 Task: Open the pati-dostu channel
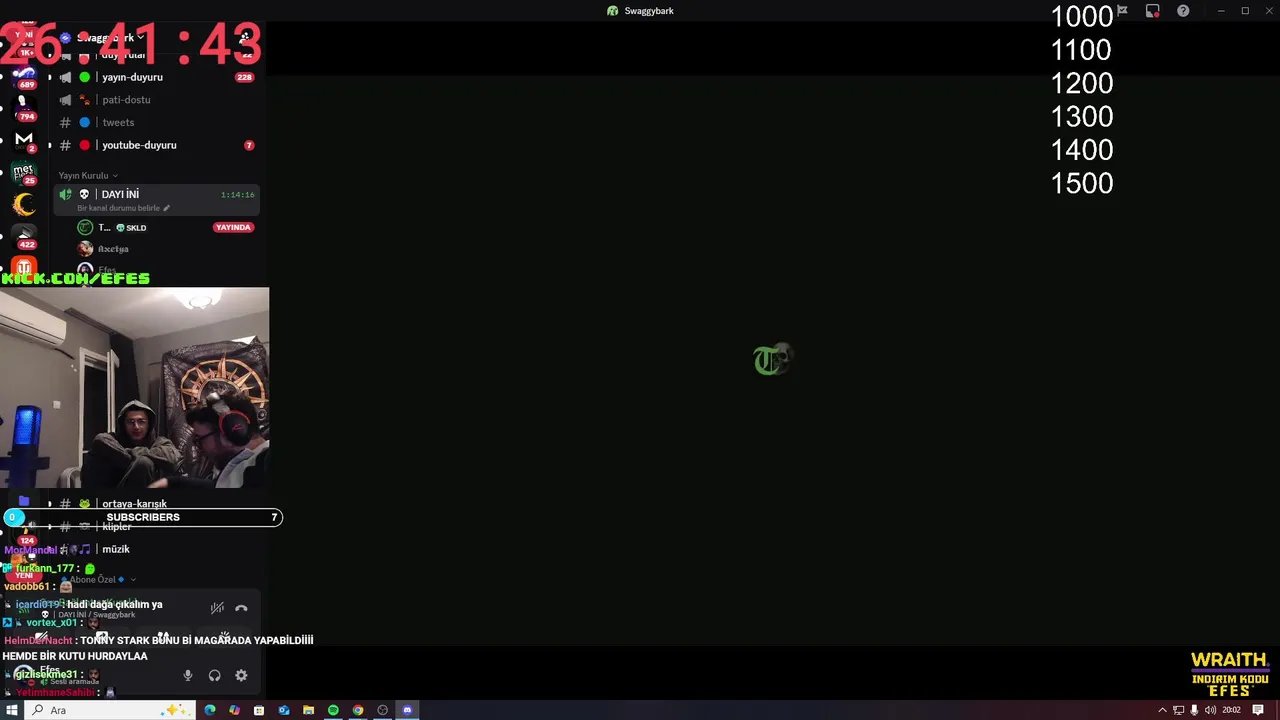tap(155, 100)
